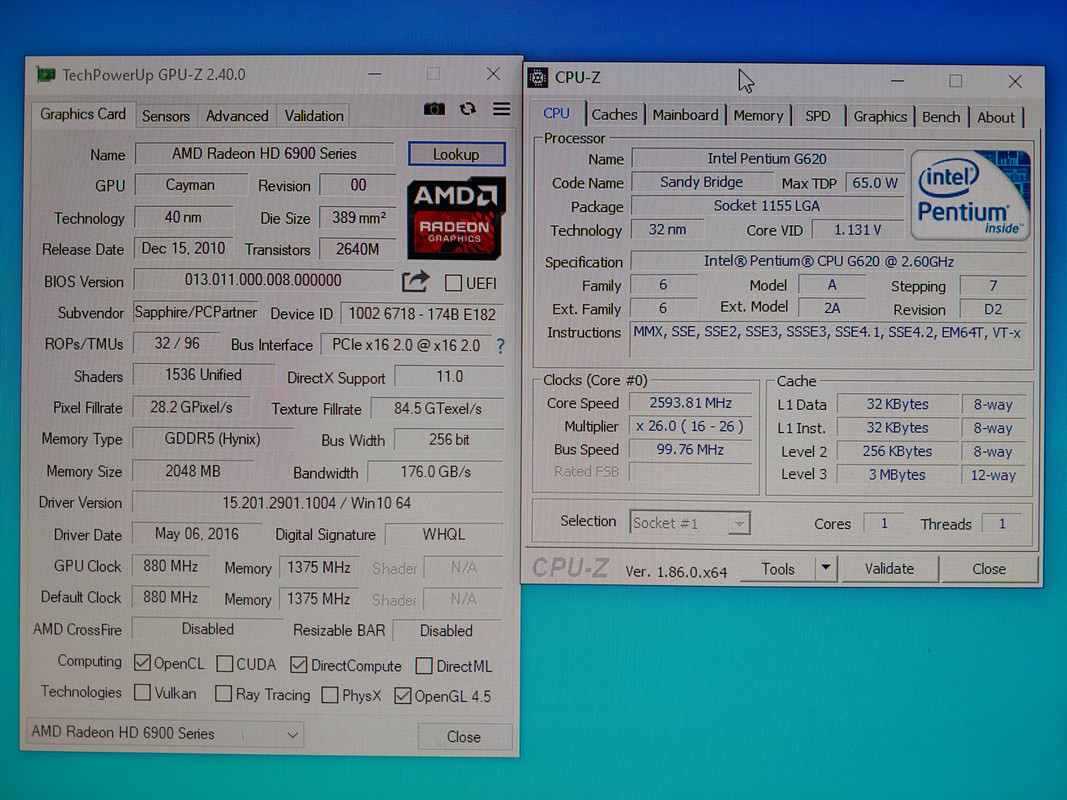Screen dimensions: 1067x800
Task: Click the CPU Name field Intel Pentium G620
Action: [767, 159]
